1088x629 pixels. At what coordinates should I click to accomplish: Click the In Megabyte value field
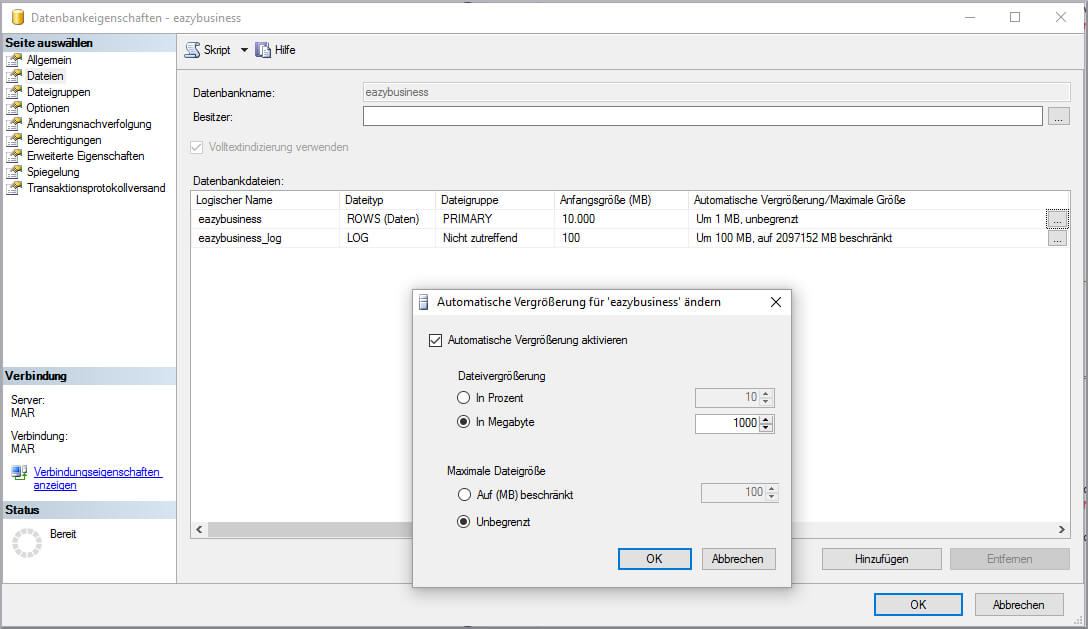pyautogui.click(x=727, y=423)
